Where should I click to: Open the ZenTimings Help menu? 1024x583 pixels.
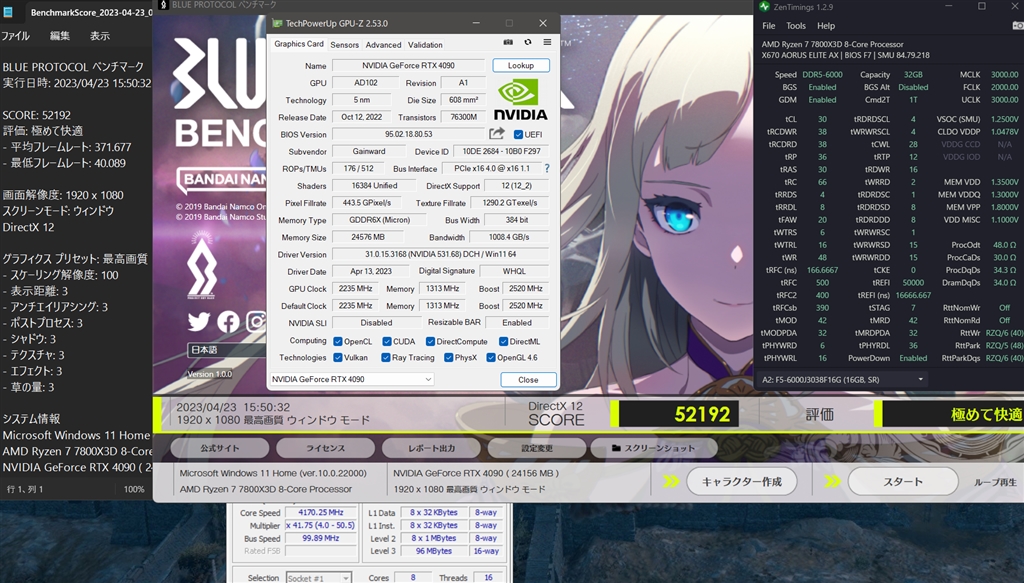(825, 26)
